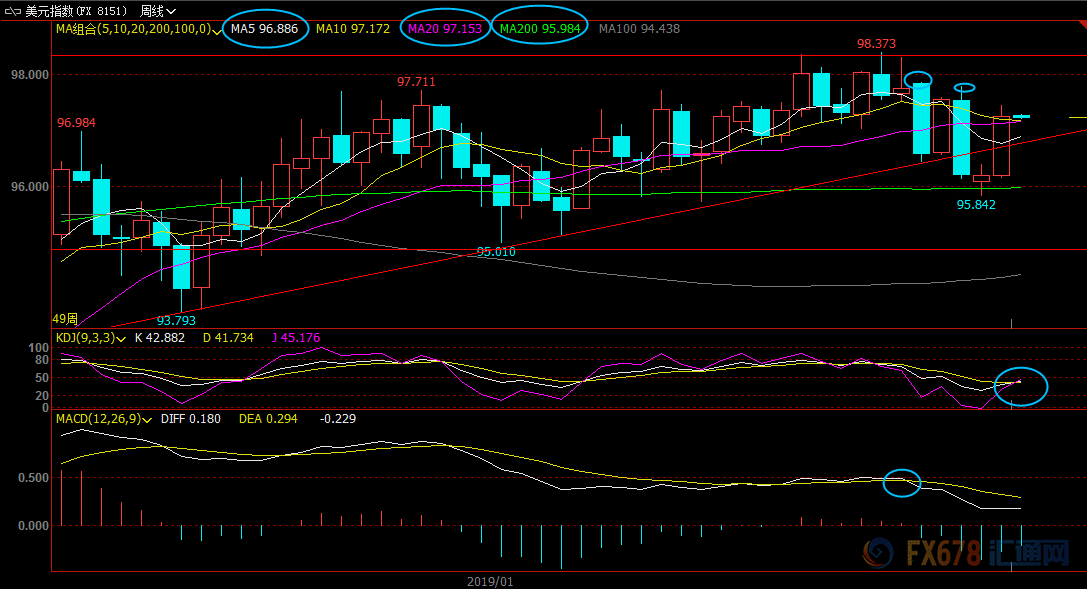Screen dimensions: 1087x589
Task: Click the 95.842 low price label
Action: tap(976, 204)
